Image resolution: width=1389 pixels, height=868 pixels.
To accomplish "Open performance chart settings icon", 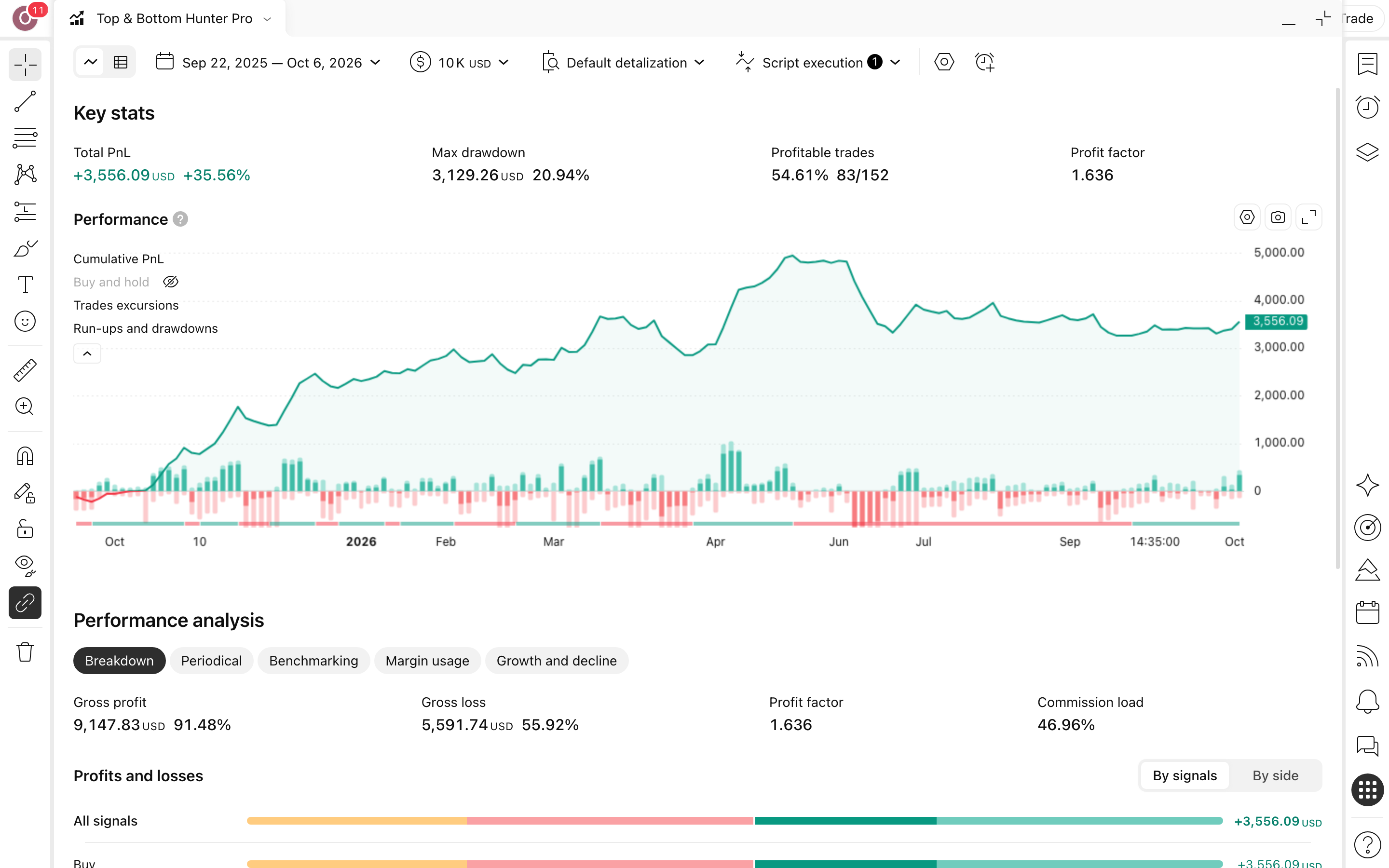I will [x=1247, y=217].
